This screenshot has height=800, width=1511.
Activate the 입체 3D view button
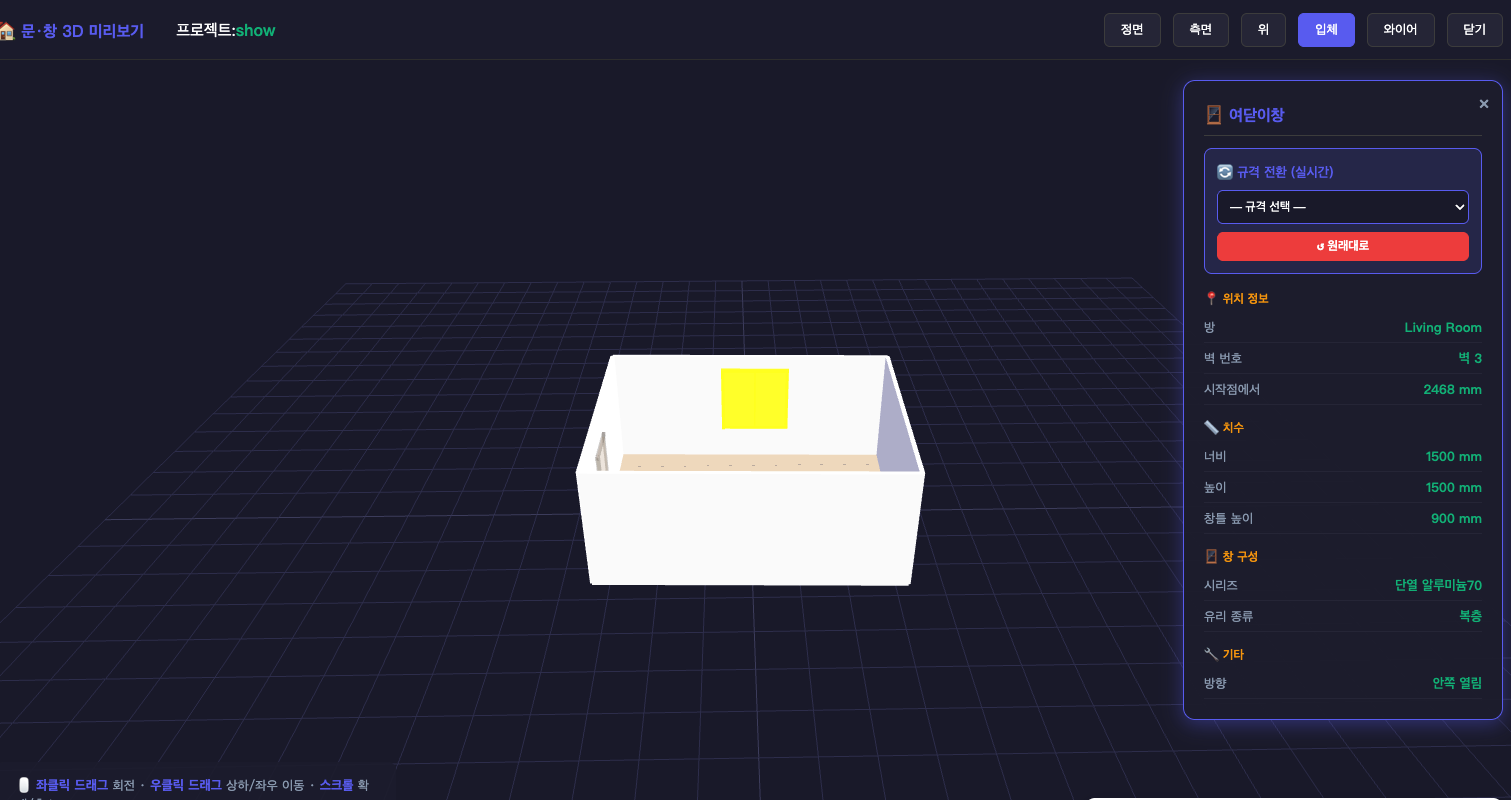[1326, 30]
